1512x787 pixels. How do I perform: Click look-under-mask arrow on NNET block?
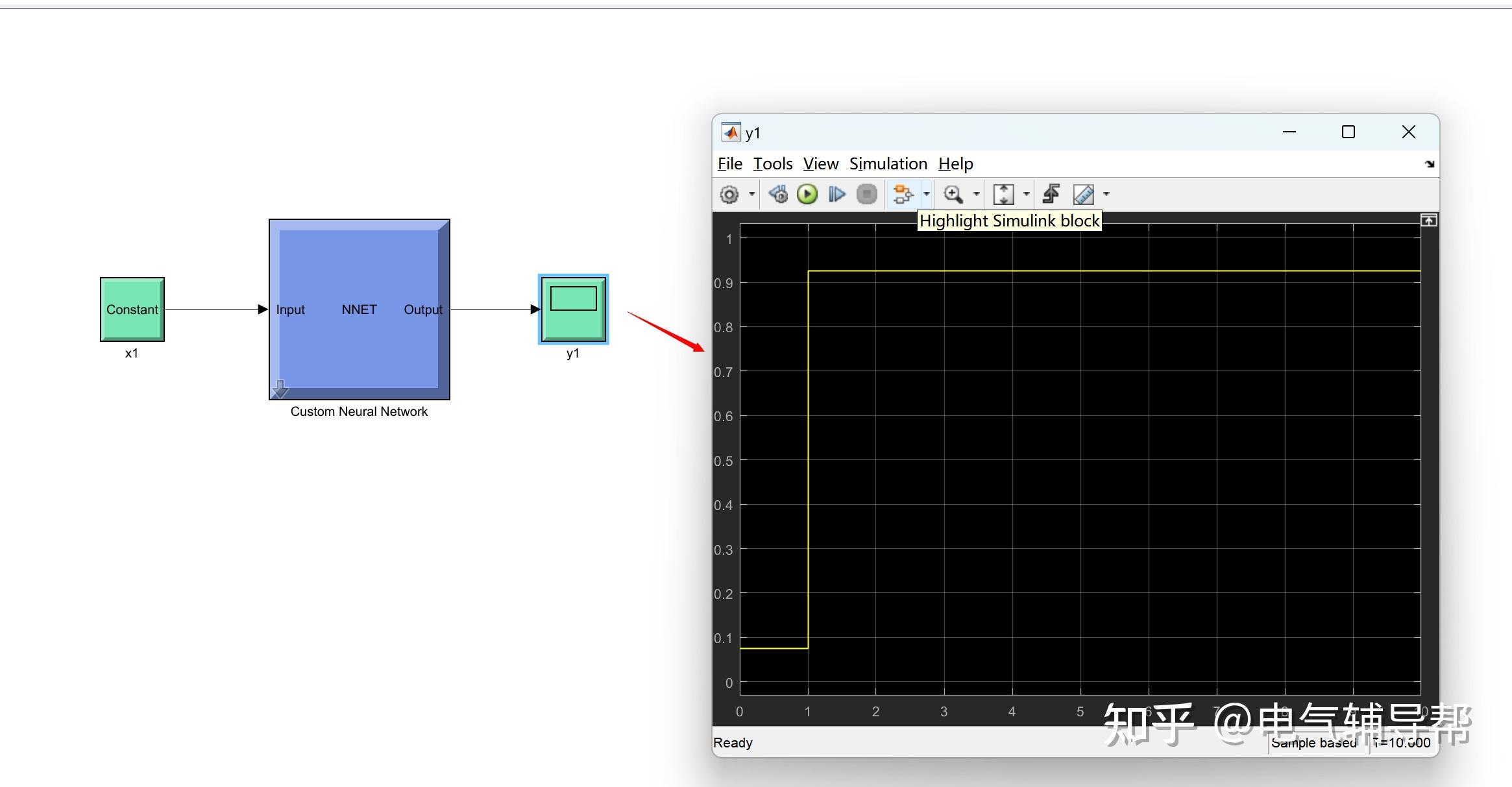point(280,389)
